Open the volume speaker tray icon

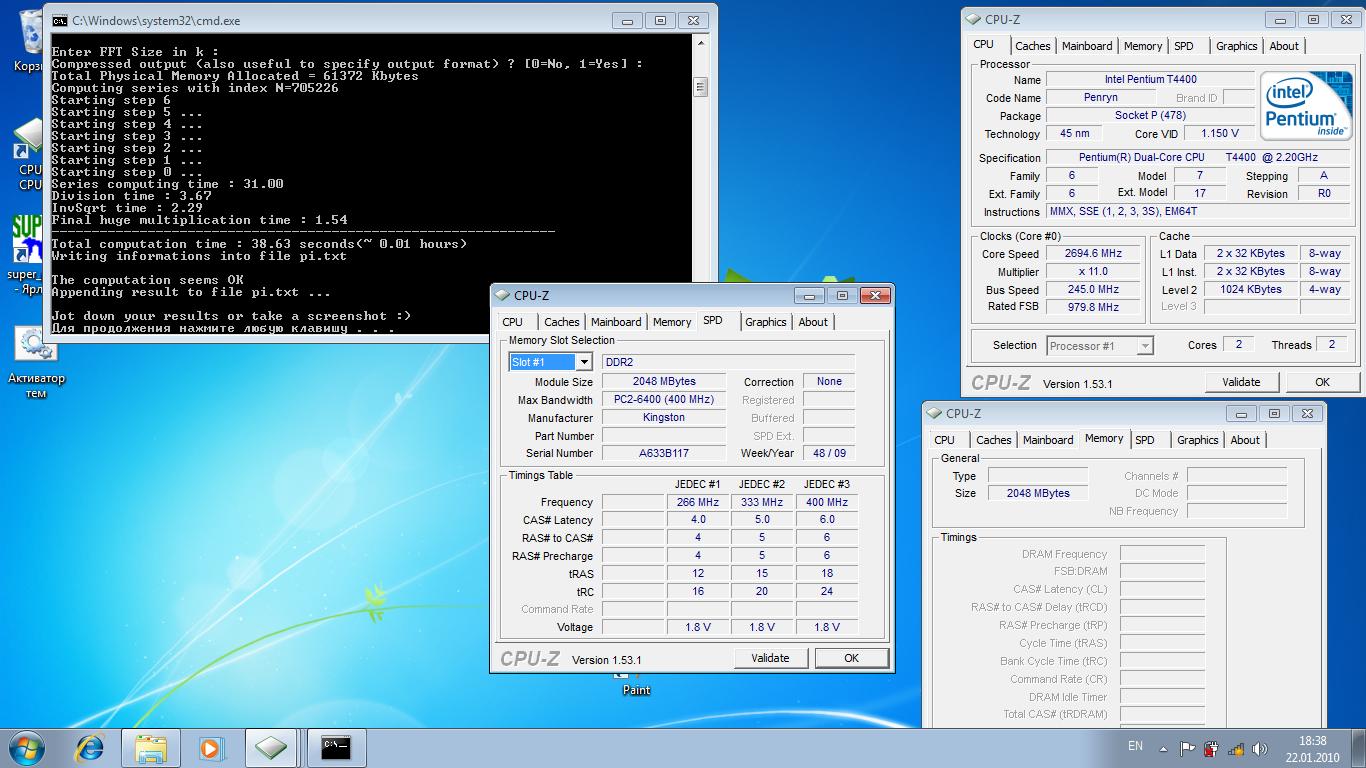point(1261,748)
